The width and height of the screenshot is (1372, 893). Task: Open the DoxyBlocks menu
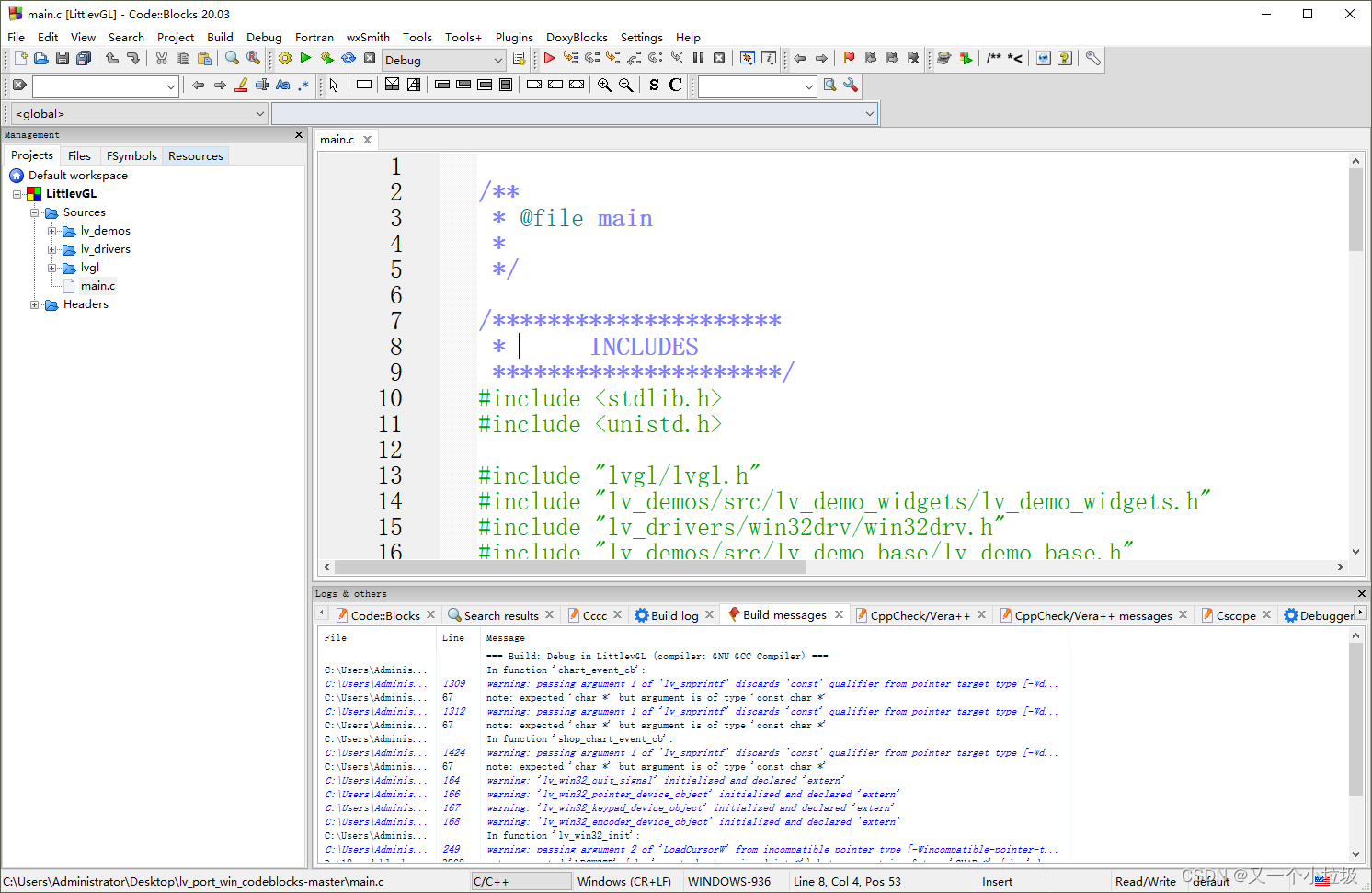577,38
